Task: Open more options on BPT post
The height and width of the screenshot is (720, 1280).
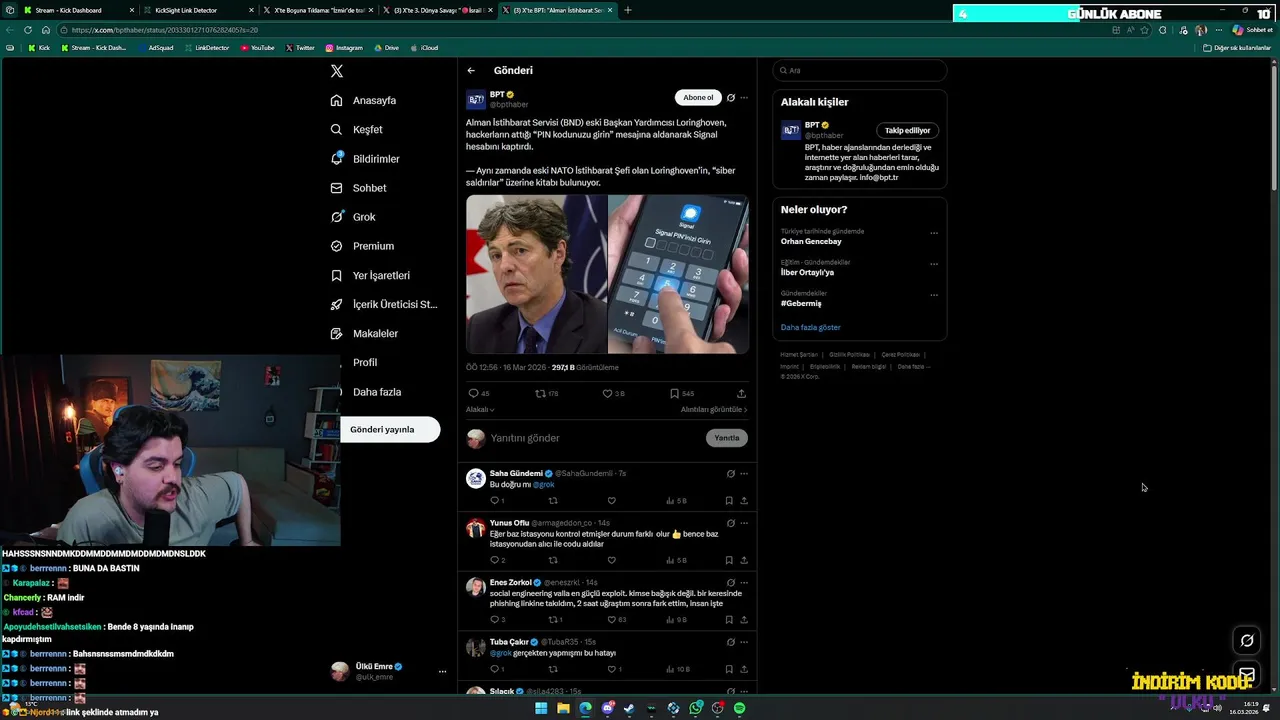Action: 743,98
